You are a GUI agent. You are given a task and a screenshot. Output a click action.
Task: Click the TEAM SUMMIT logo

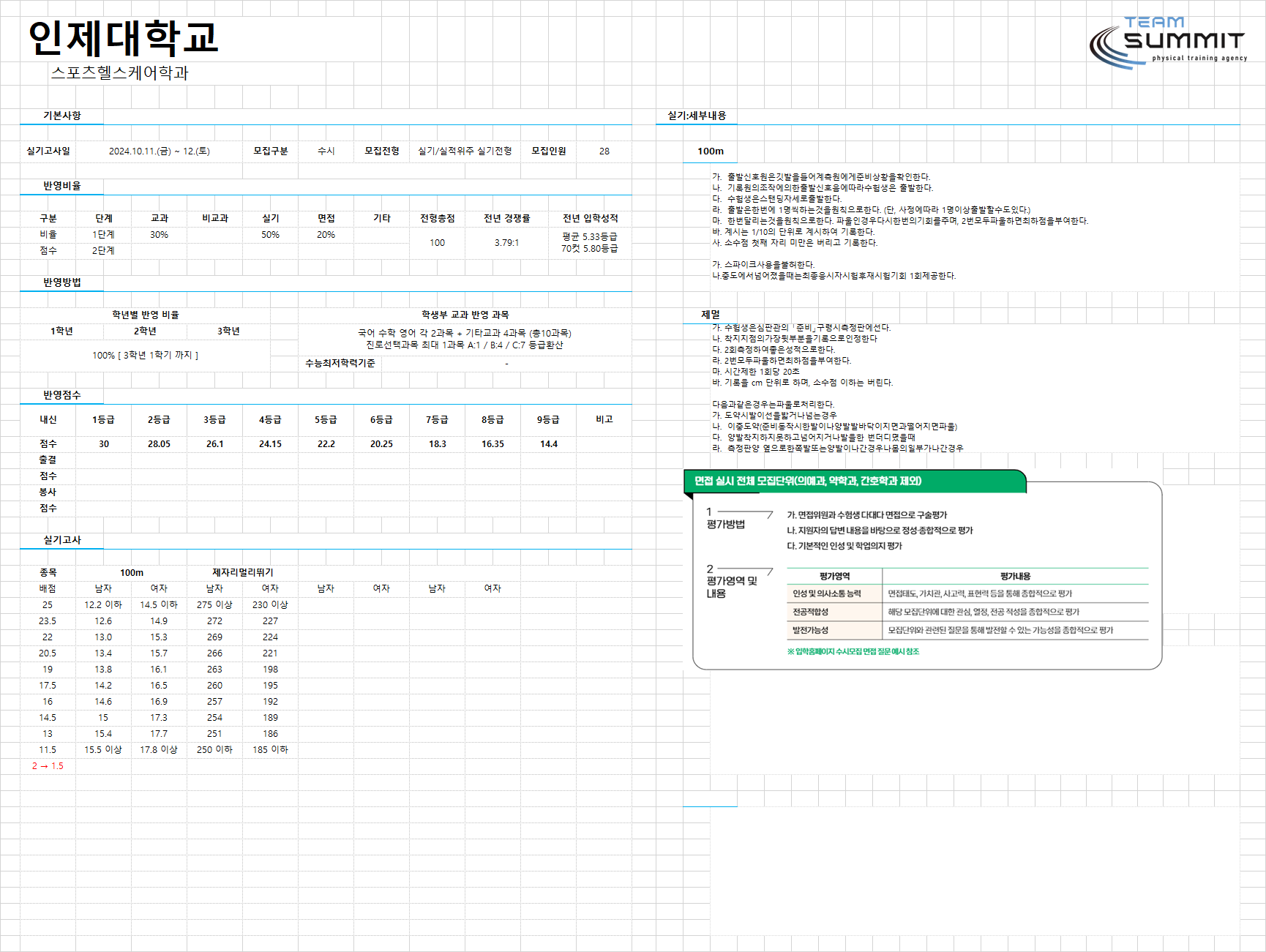[1168, 42]
